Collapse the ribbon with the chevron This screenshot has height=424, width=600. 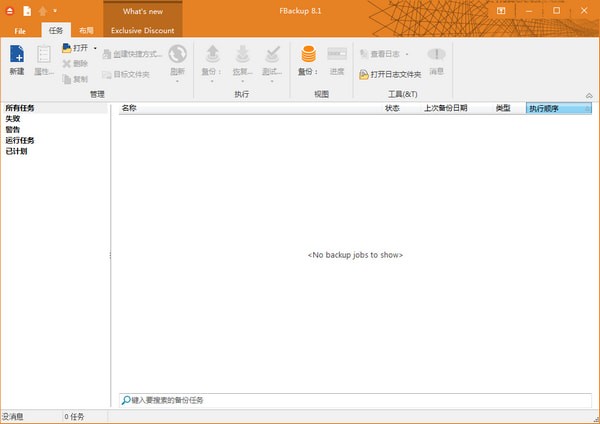point(589,95)
